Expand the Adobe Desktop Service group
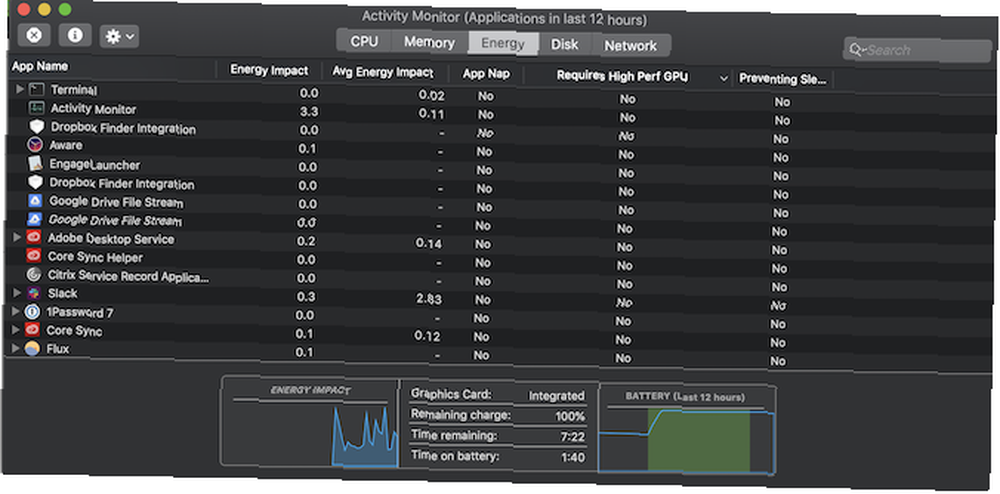Image resolution: width=1000 pixels, height=494 pixels. coord(17,237)
